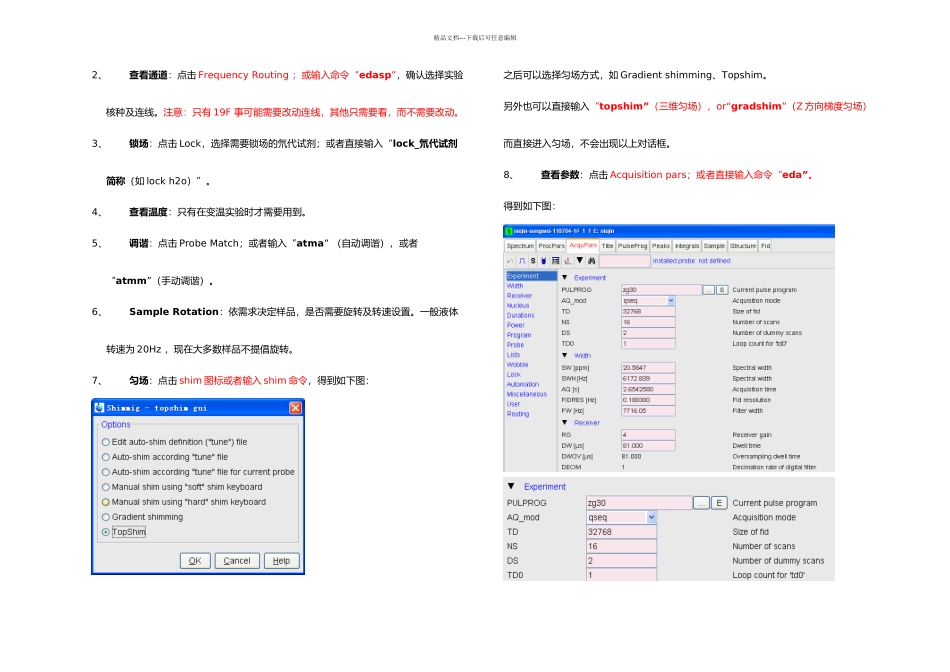Open AQ_mod qseq dropdown in enlarged panel
This screenshot has height=672, width=950.
pos(651,517)
